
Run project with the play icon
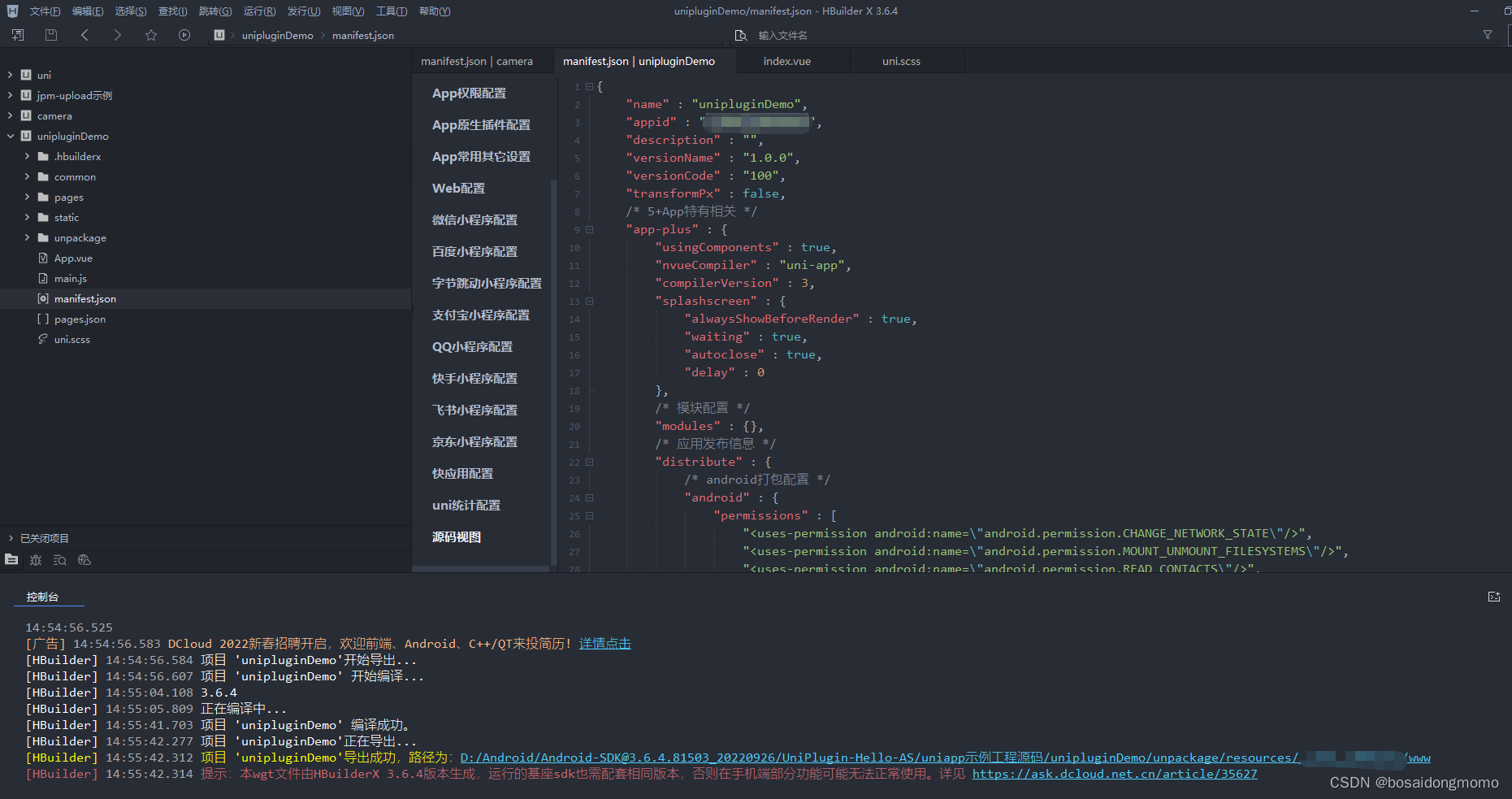(184, 35)
